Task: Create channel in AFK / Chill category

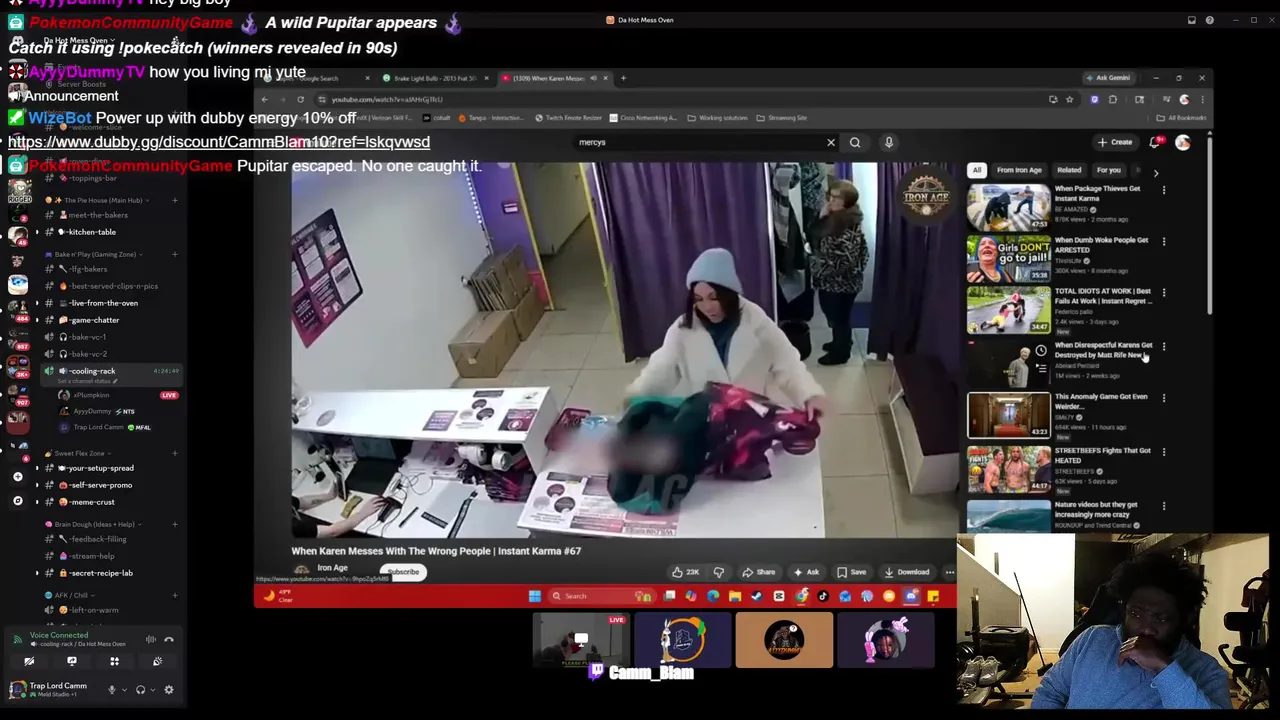Action: point(174,595)
